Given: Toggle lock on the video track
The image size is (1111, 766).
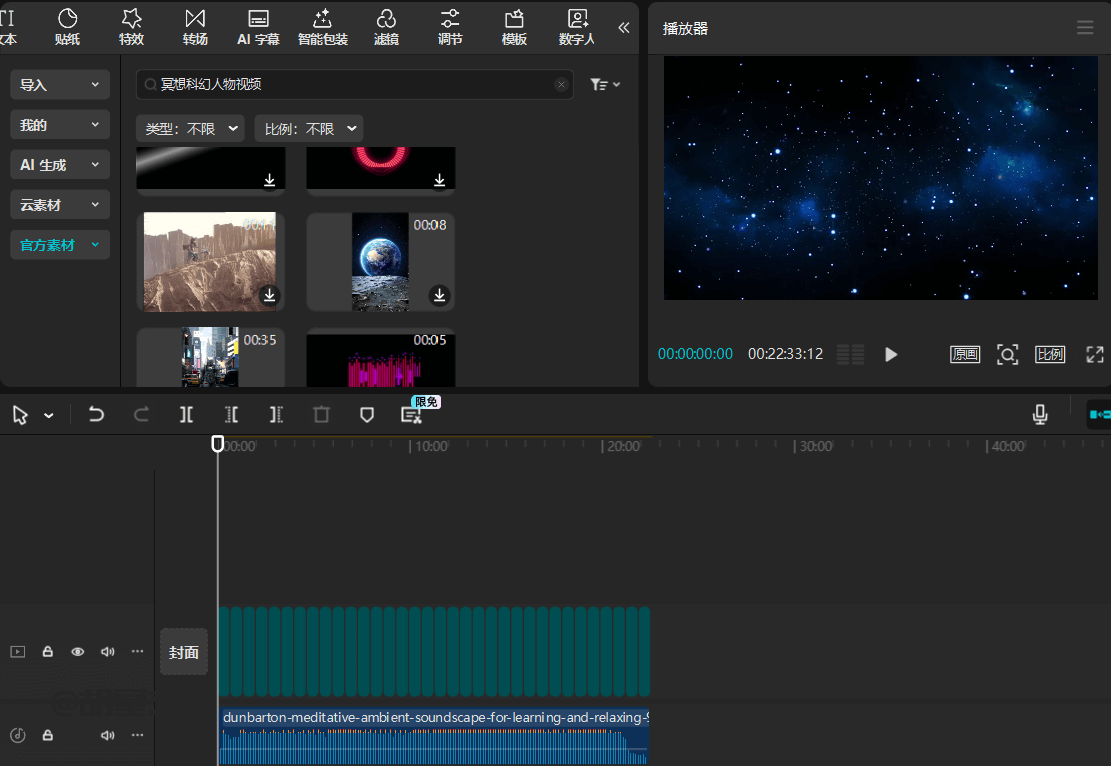Looking at the screenshot, I should [47, 652].
